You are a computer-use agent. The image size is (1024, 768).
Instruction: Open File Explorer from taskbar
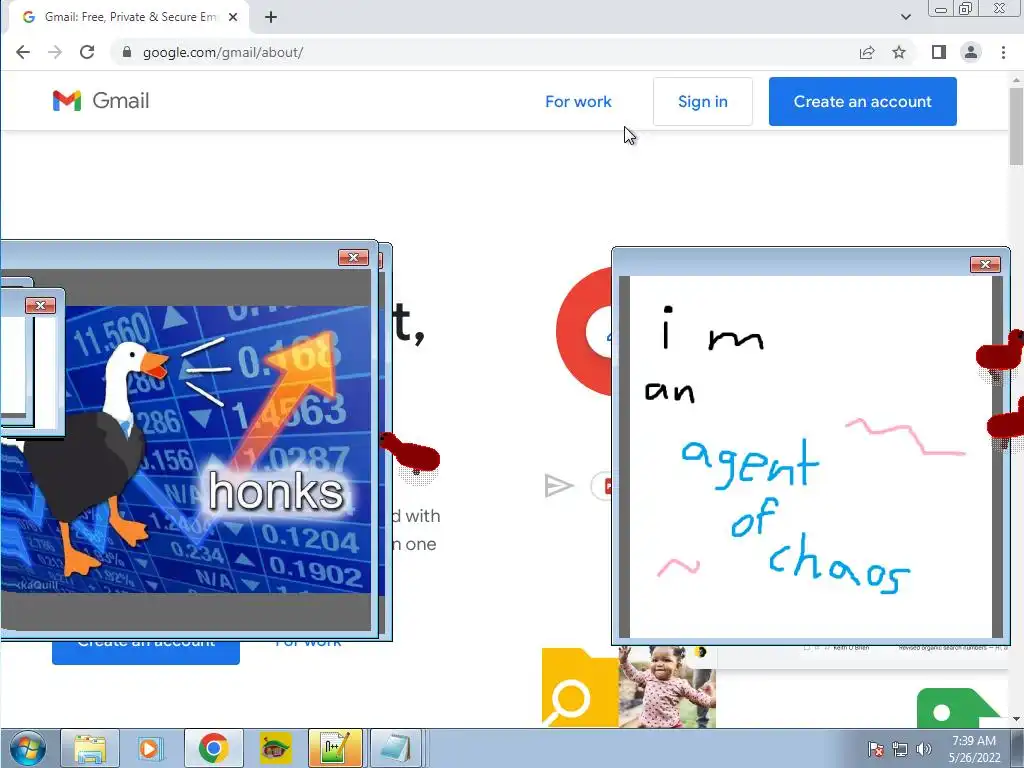point(90,748)
